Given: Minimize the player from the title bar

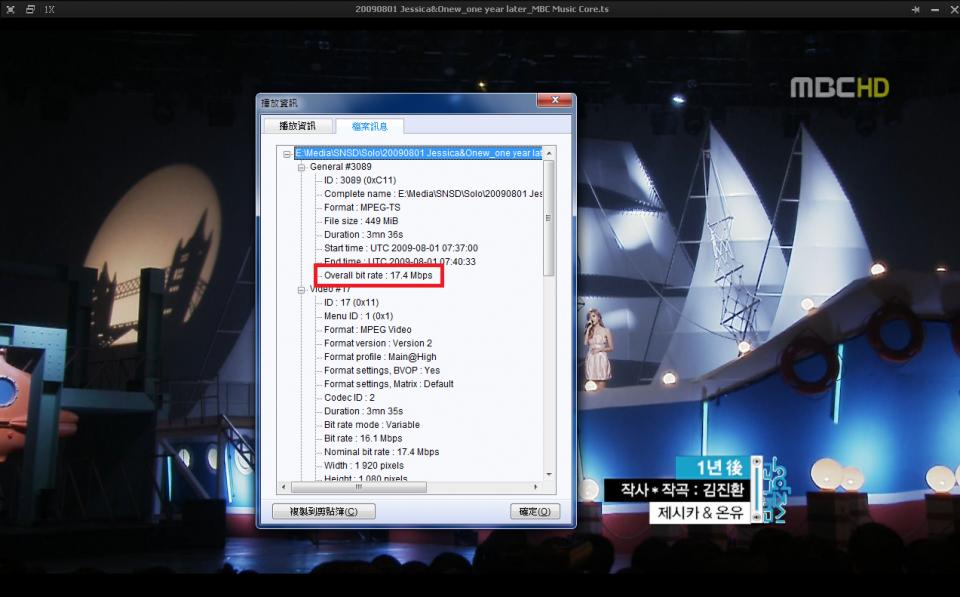Looking at the screenshot, I should pyautogui.click(x=934, y=9).
